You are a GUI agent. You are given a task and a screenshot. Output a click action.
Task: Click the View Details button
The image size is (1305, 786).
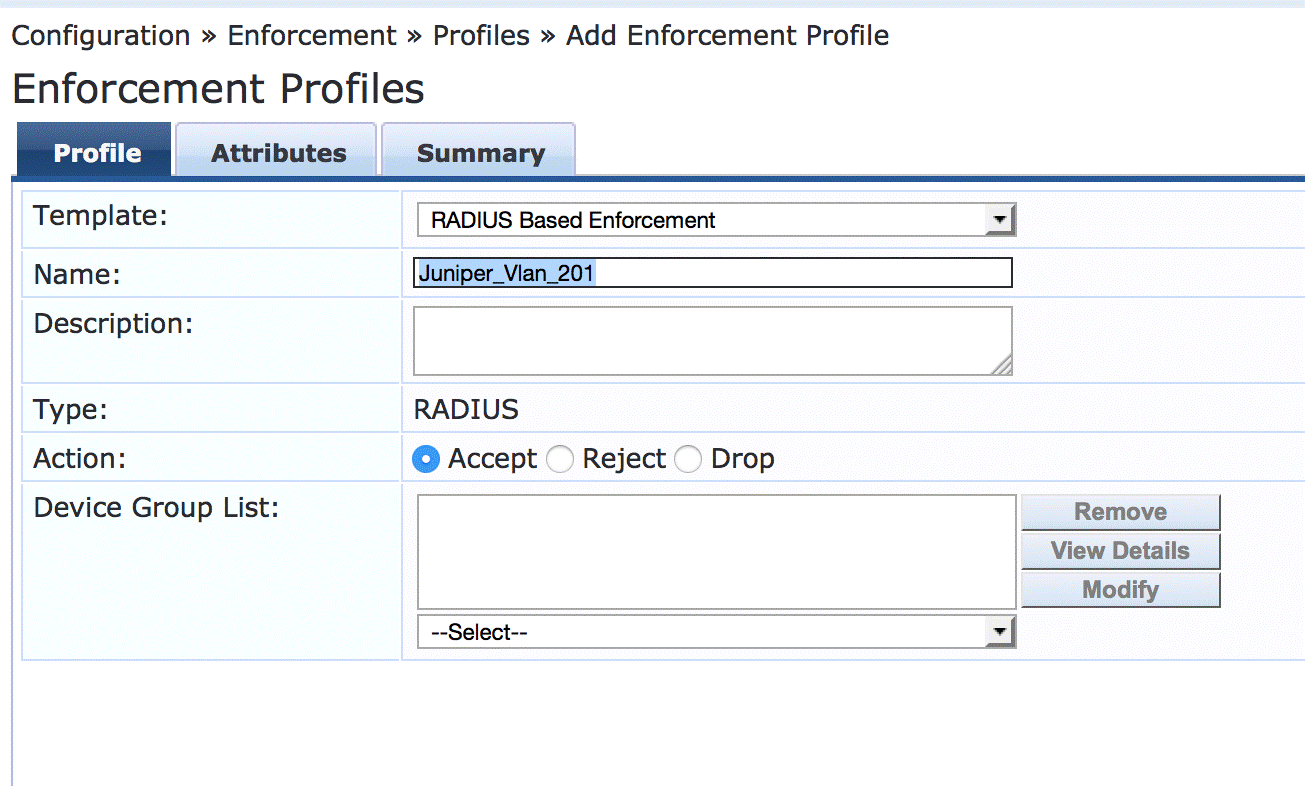click(x=1120, y=551)
